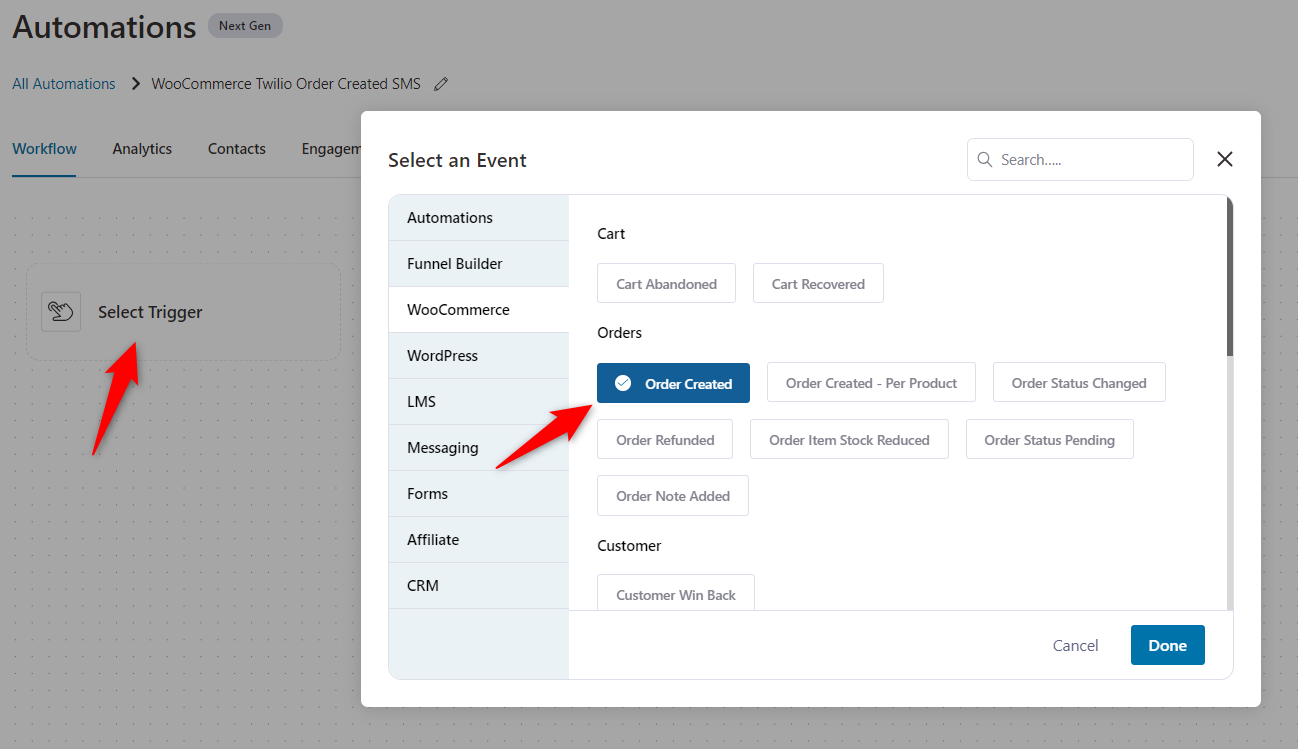Click the Select Trigger card
The image size is (1298, 749).
coord(183,312)
